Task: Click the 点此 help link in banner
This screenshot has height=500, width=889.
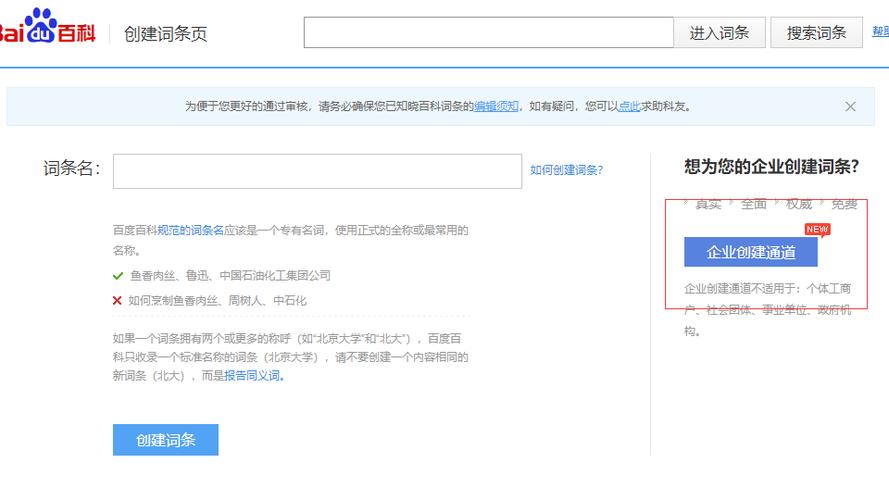Action: pyautogui.click(x=629, y=106)
